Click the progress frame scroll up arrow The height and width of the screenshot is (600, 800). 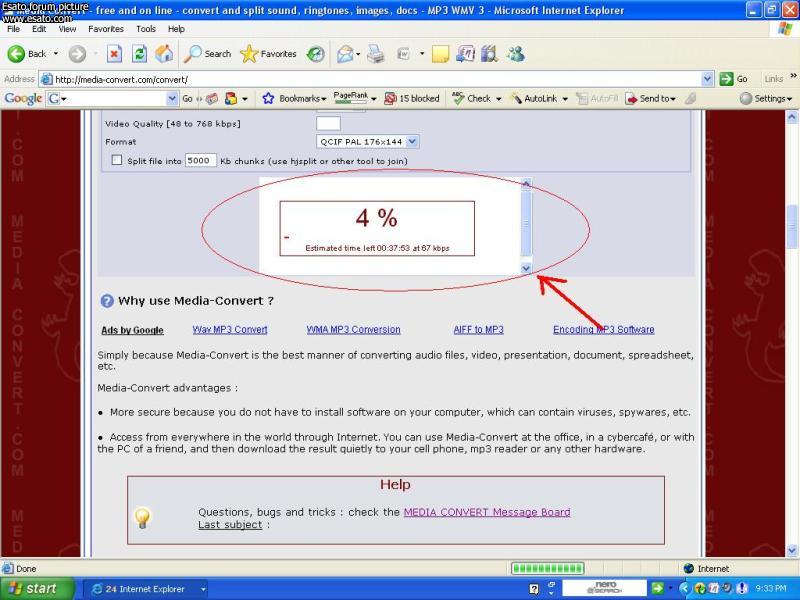pyautogui.click(x=526, y=184)
